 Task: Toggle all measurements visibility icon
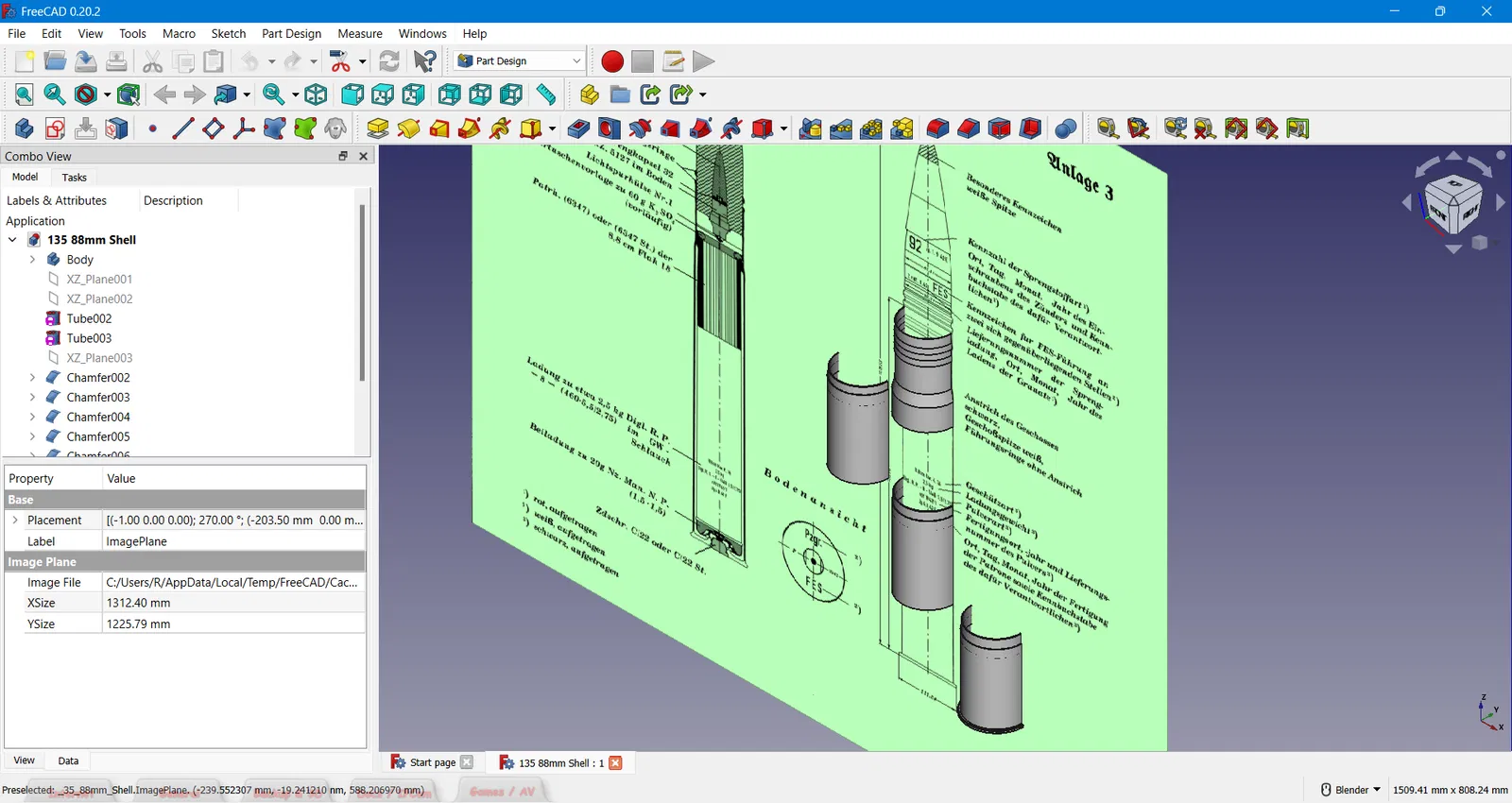[1236, 128]
